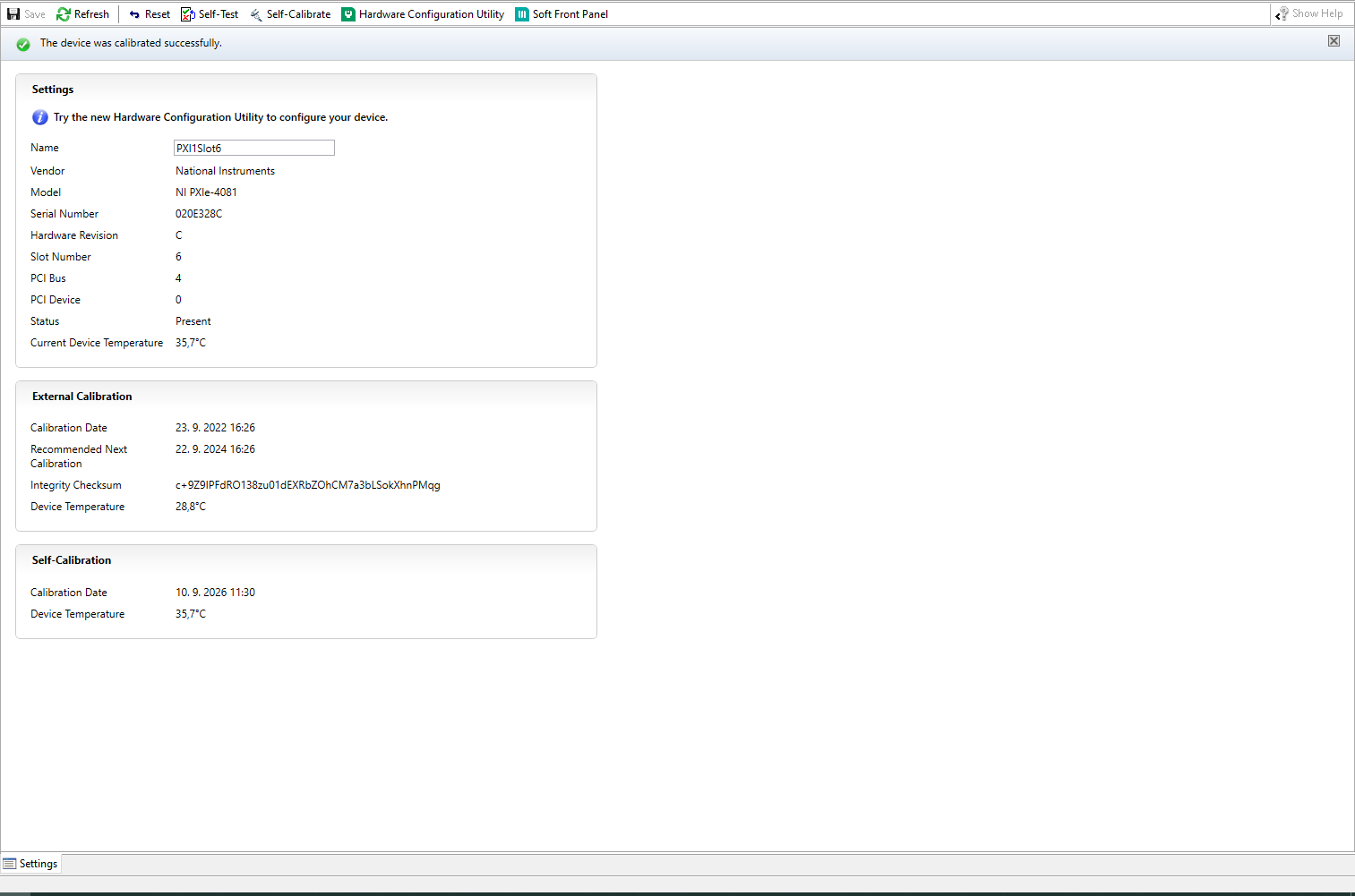The height and width of the screenshot is (896, 1355).
Task: Click the Hardware Revision label
Action: [74, 235]
